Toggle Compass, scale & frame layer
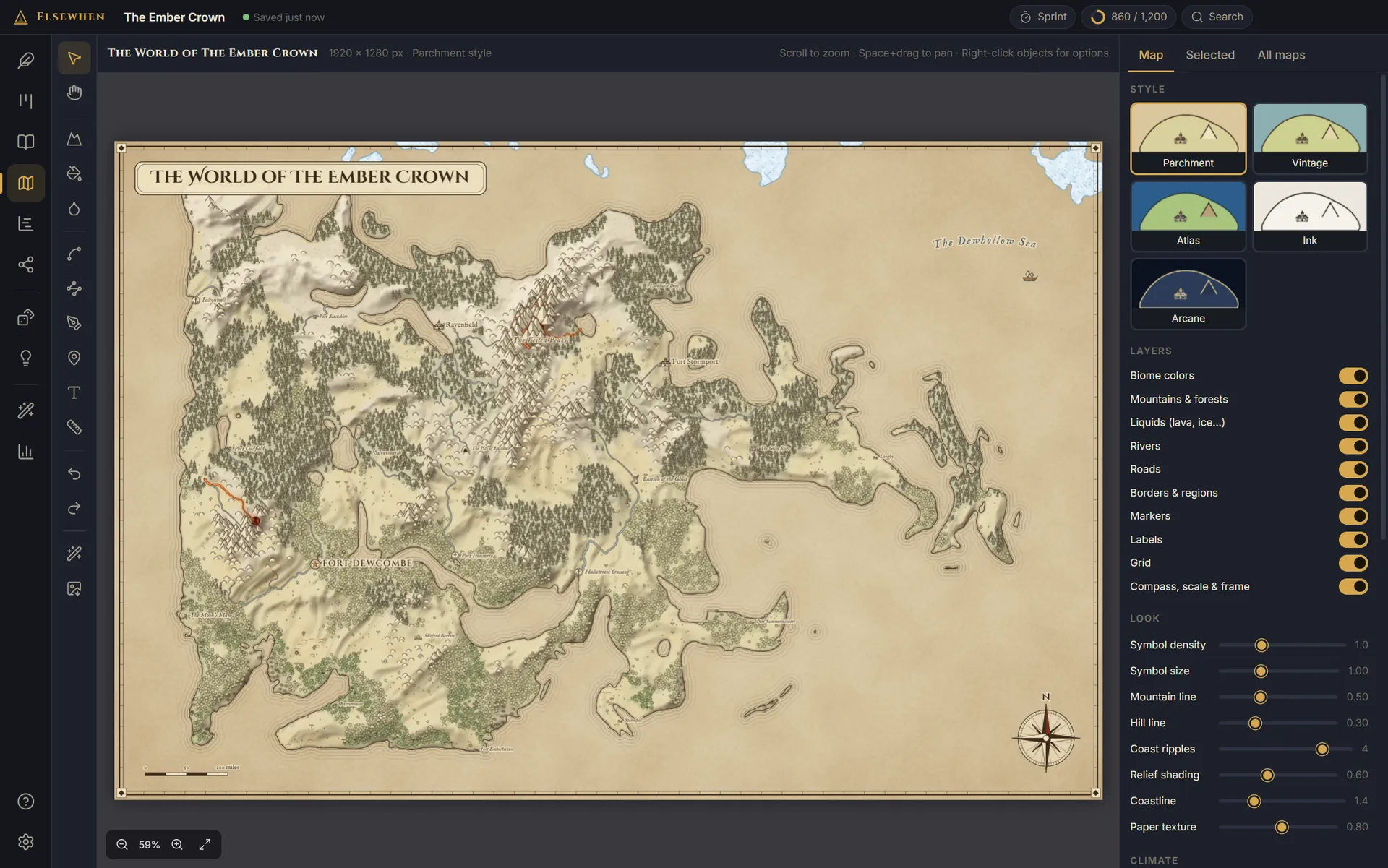Viewport: 1388px width, 868px height. [x=1353, y=586]
